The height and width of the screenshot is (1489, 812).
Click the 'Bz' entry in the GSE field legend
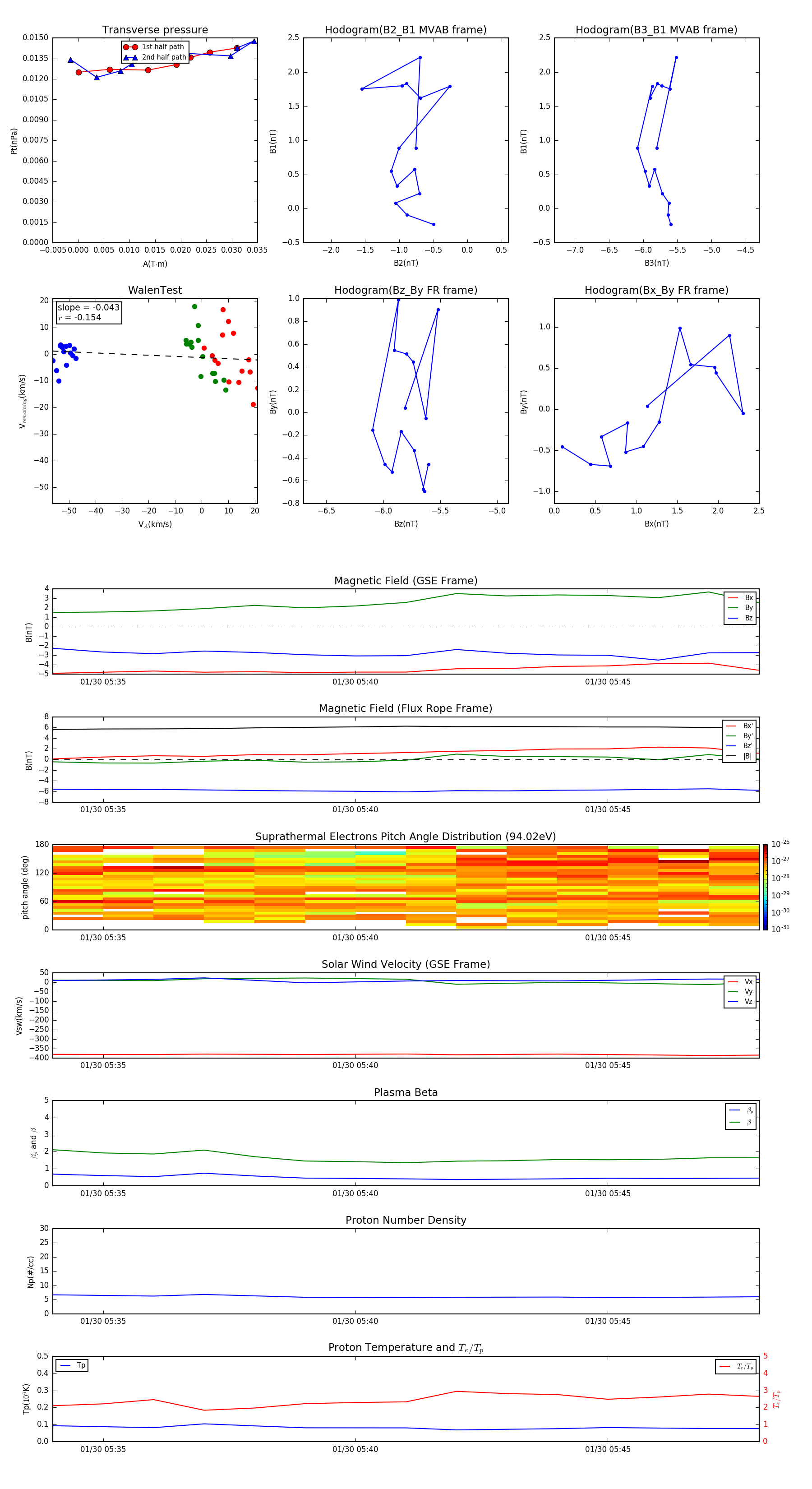tap(740, 618)
